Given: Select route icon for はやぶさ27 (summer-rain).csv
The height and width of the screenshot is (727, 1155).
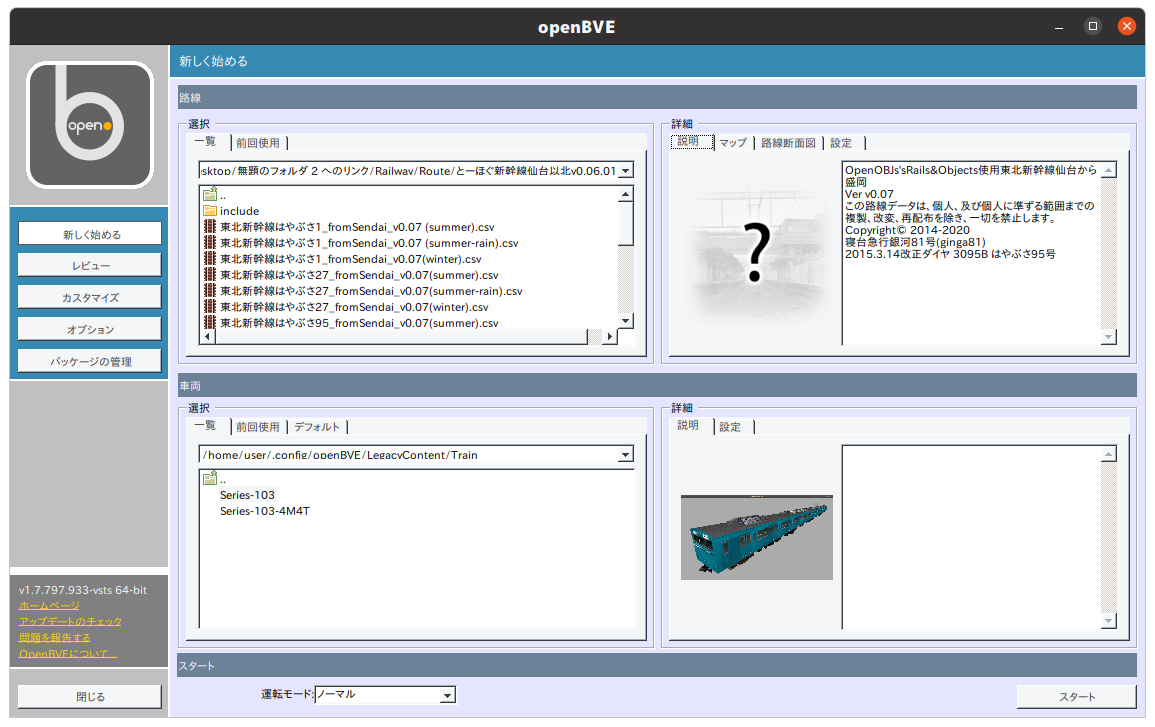Looking at the screenshot, I should pos(210,291).
